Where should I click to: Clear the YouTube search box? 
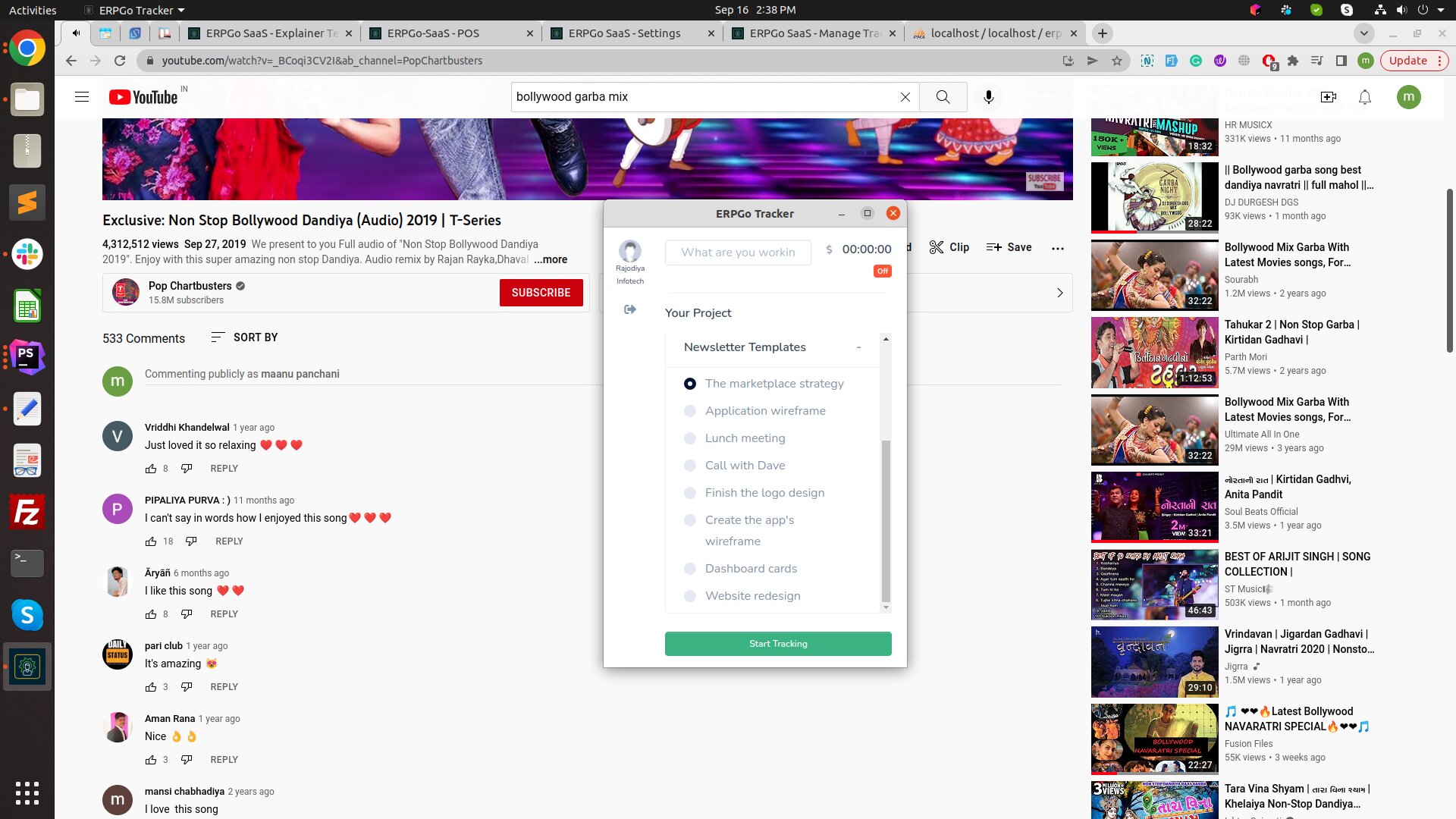click(x=905, y=97)
